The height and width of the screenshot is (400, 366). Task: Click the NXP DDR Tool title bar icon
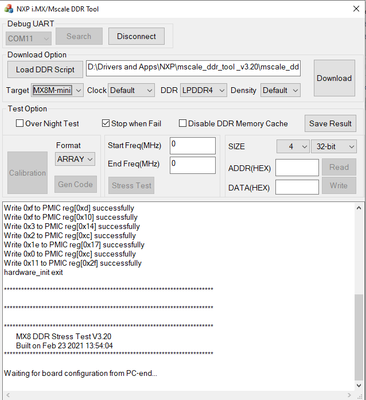click(9, 9)
